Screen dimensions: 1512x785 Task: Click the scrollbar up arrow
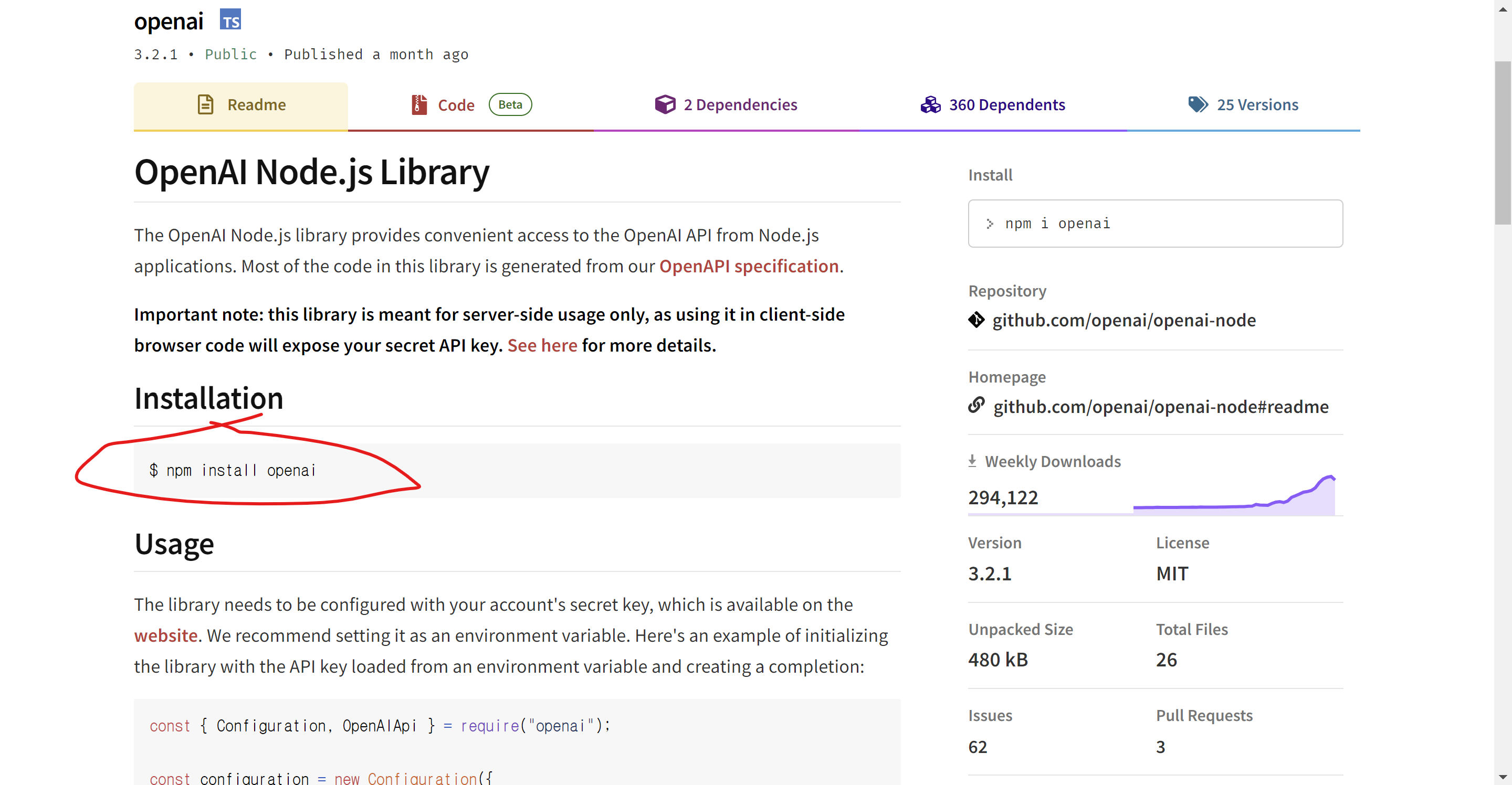pos(1503,9)
